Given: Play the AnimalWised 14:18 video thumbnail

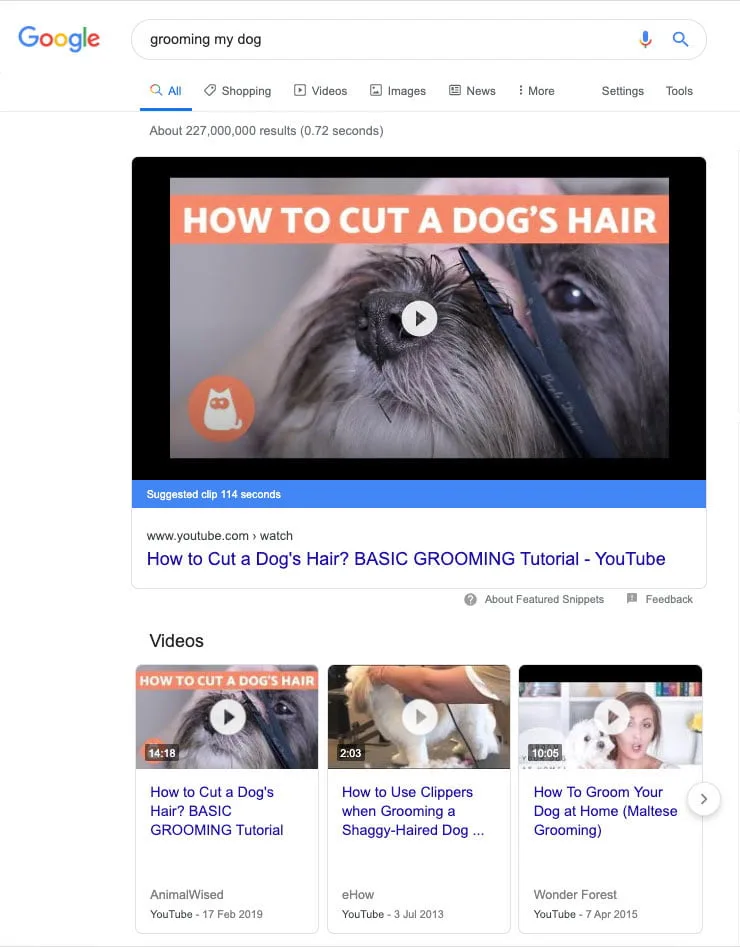Looking at the screenshot, I should (227, 717).
